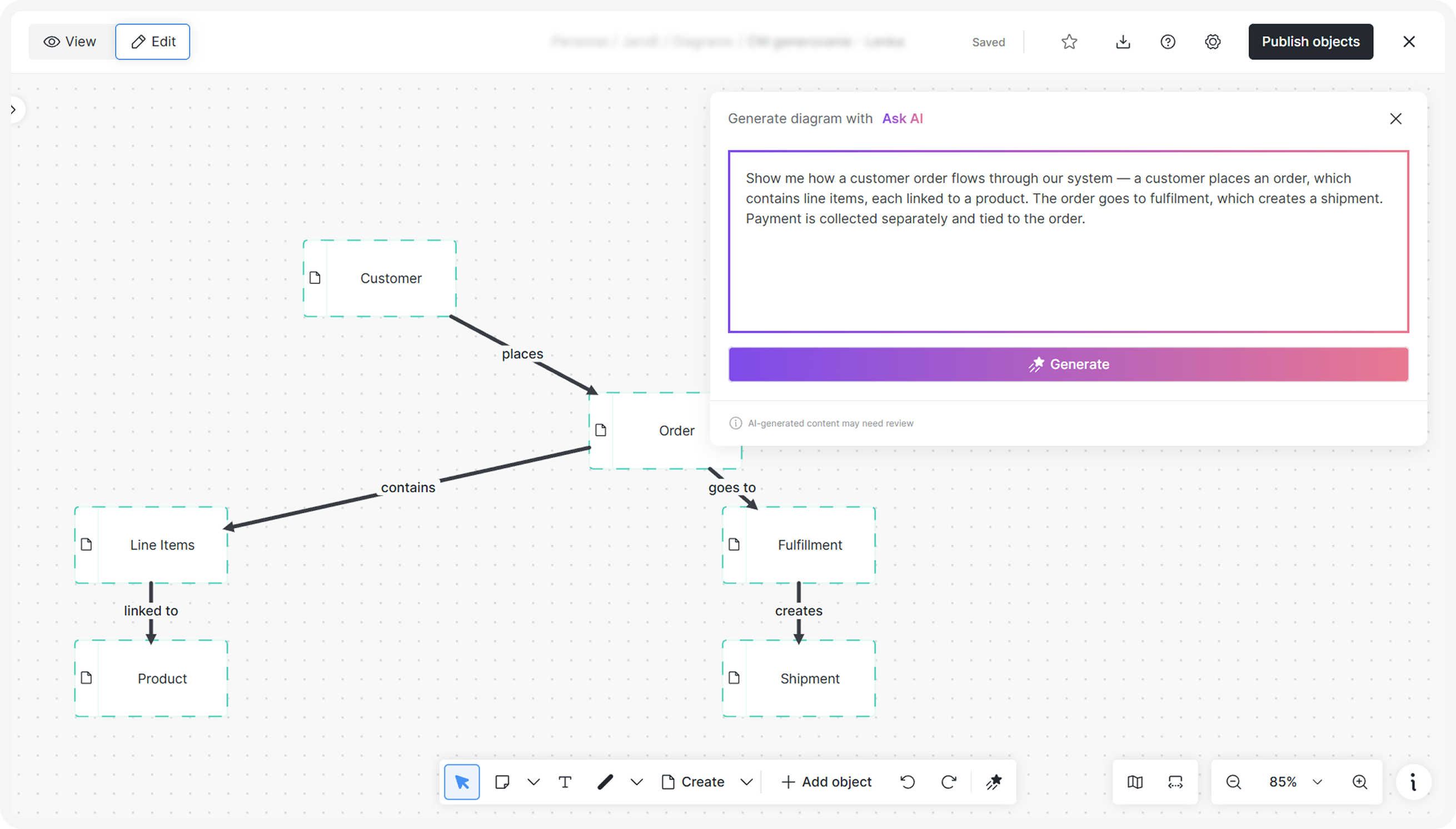Switch to View mode
1456x829 pixels.
[70, 42]
